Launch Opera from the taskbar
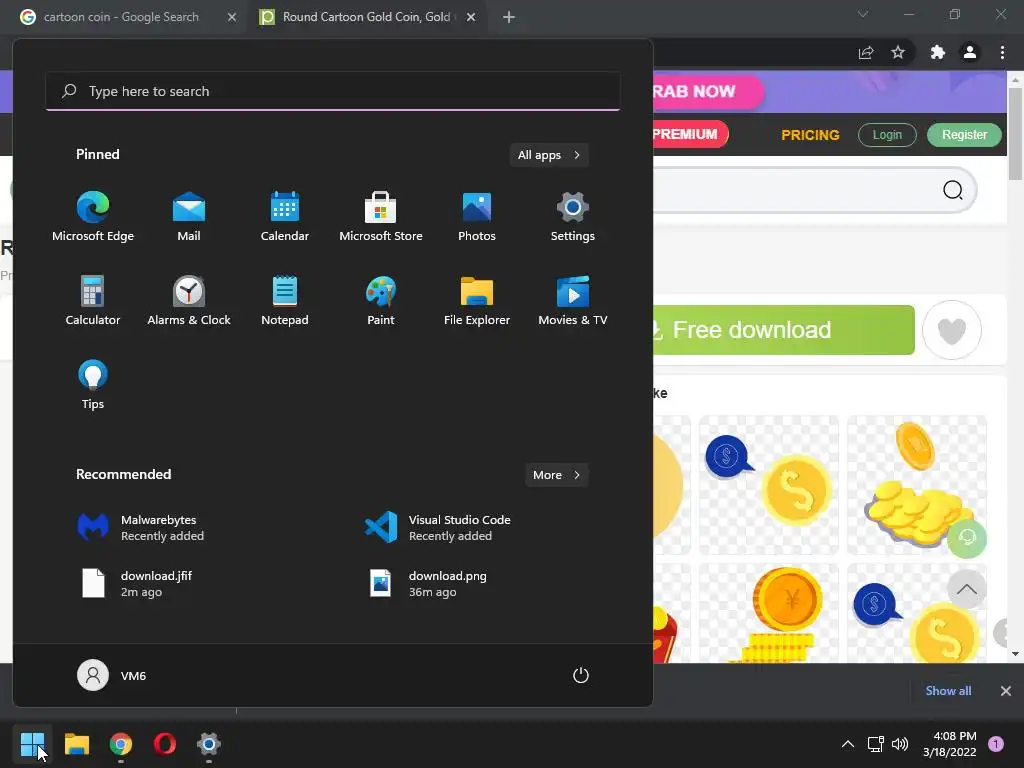This screenshot has height=768, width=1024. point(165,744)
